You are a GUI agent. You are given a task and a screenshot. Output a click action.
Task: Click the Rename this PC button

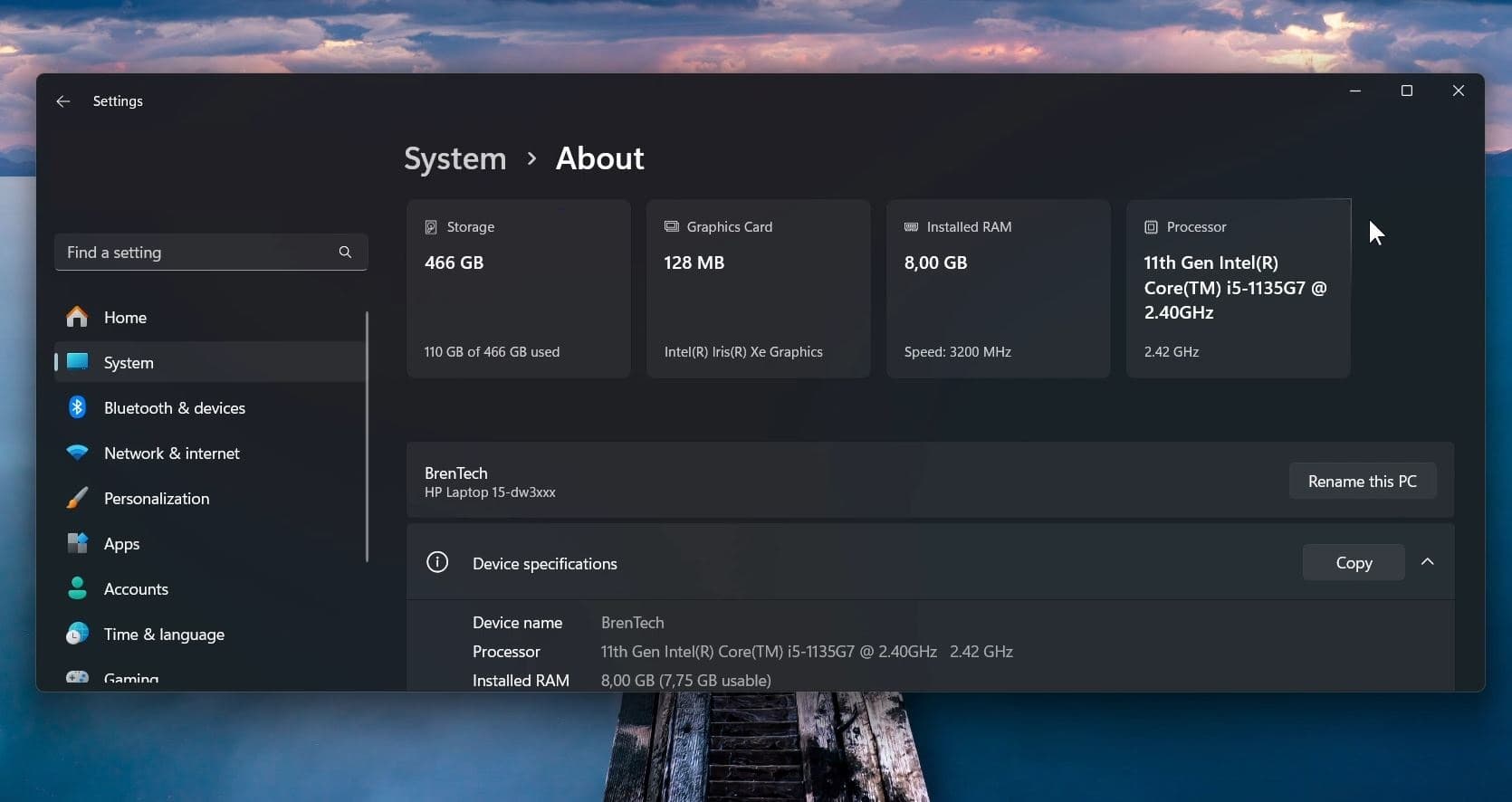pos(1362,482)
